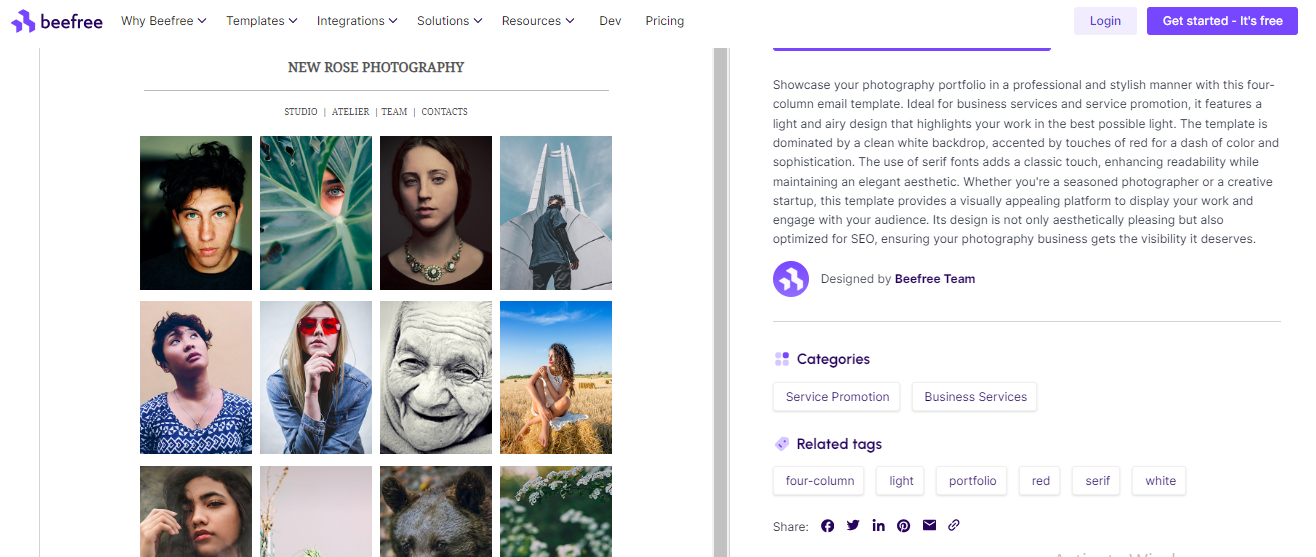The height and width of the screenshot is (557, 1316).
Task: Open the Solutions dropdown menu
Action: click(x=449, y=21)
